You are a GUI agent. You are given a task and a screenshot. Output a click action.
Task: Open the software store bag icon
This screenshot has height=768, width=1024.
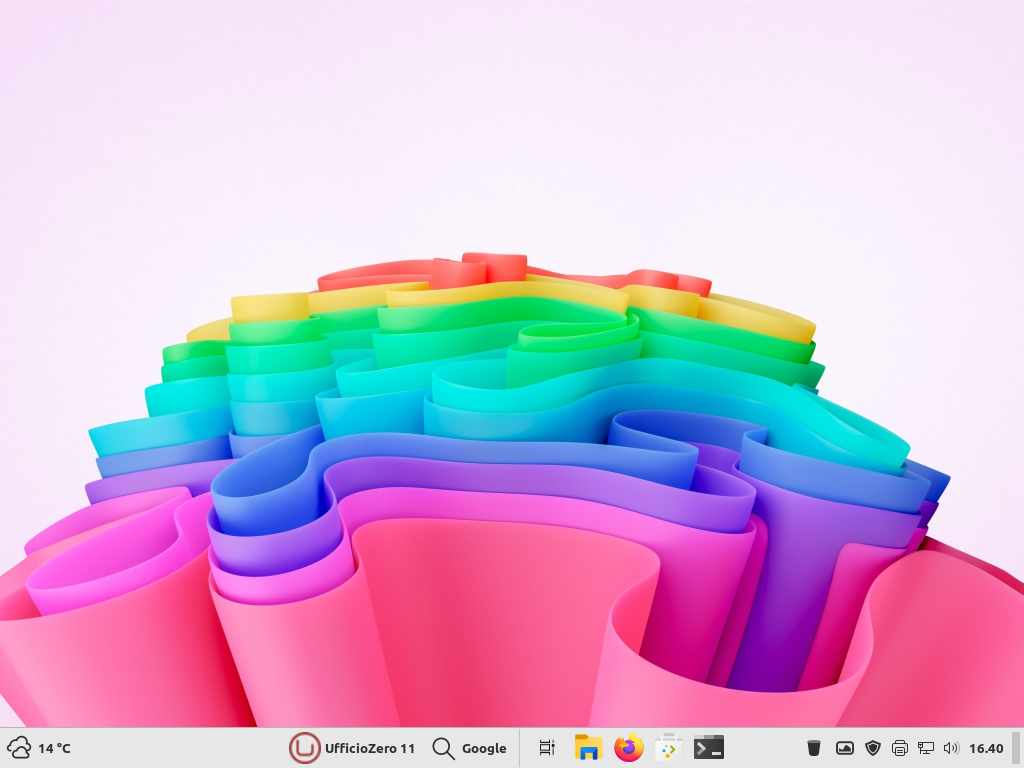(668, 748)
